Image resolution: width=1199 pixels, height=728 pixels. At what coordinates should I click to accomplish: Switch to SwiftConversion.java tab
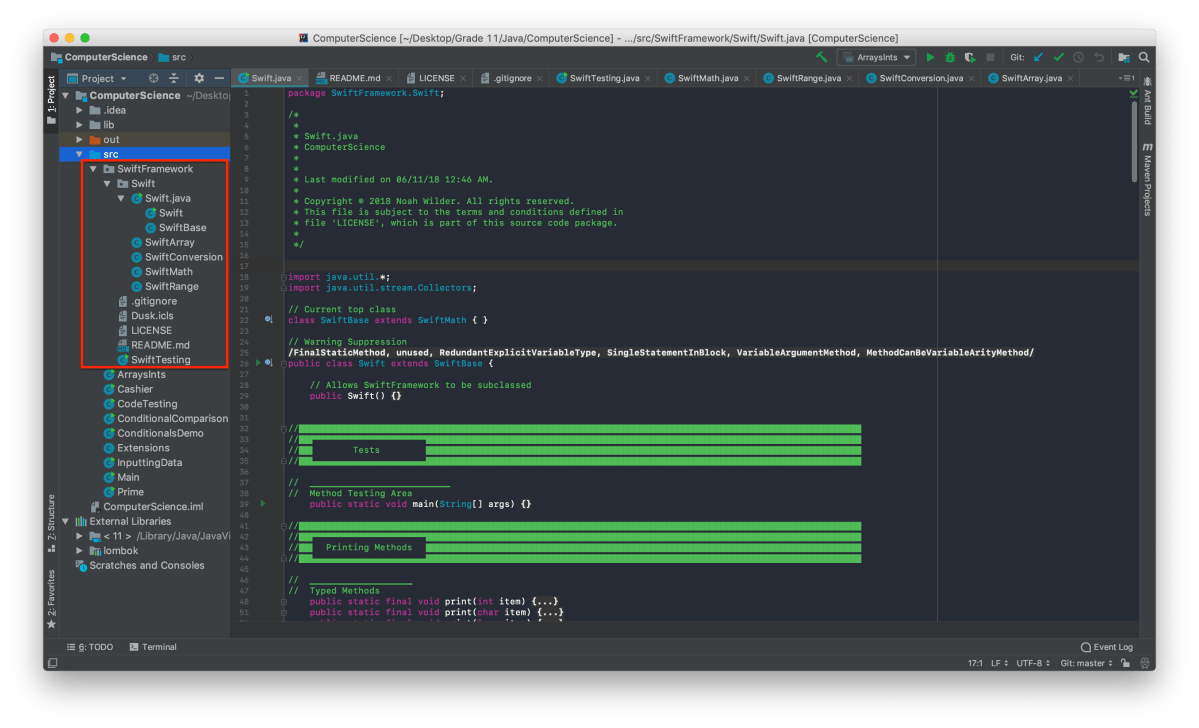(x=921, y=78)
